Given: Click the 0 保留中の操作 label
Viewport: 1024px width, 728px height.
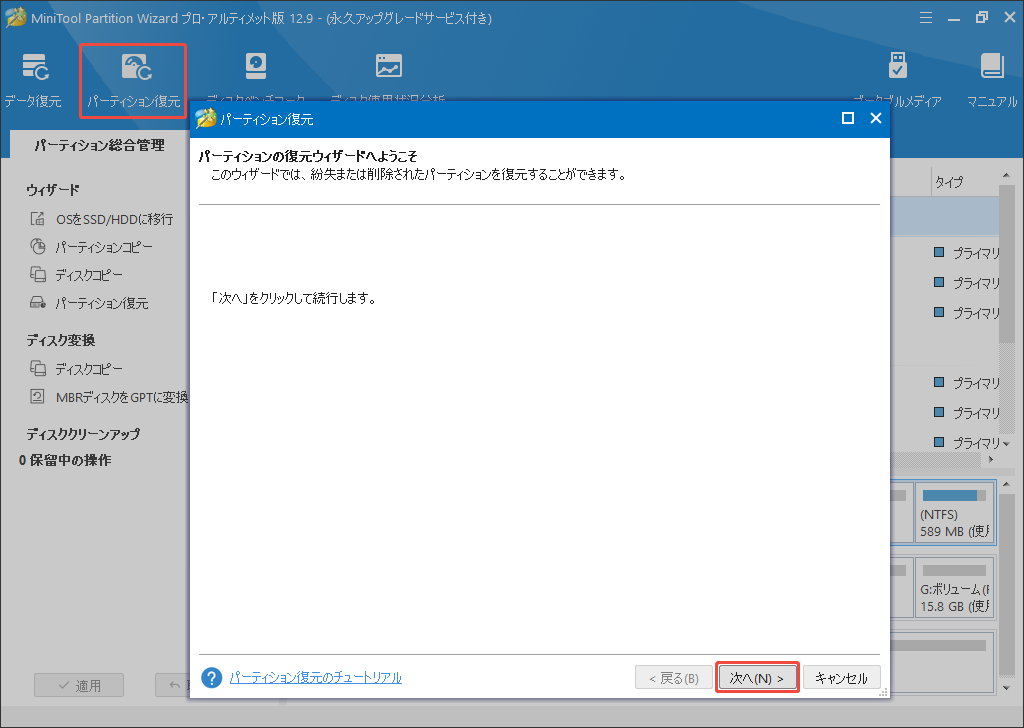Looking at the screenshot, I should 65,460.
